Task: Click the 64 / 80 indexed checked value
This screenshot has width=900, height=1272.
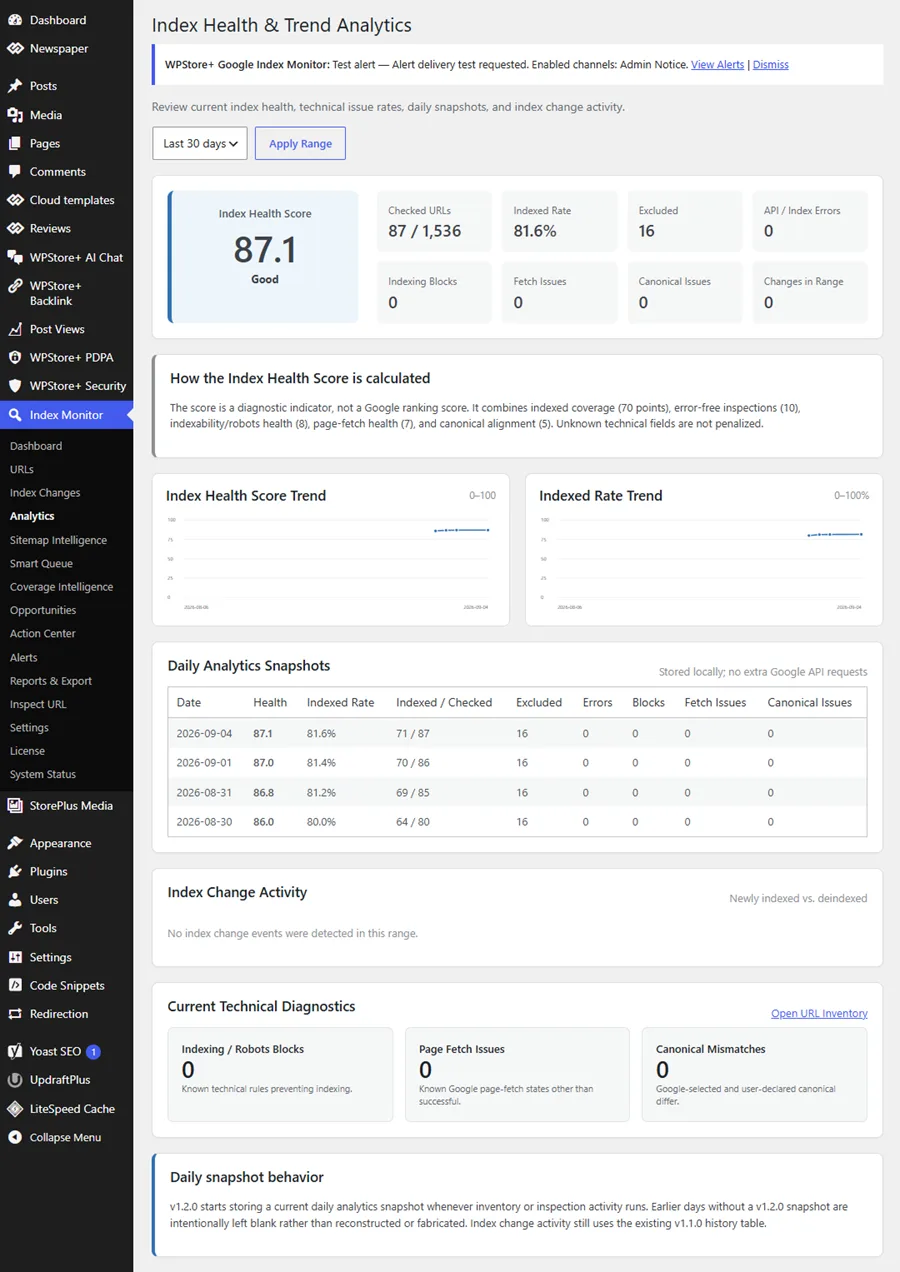Action: pos(413,822)
